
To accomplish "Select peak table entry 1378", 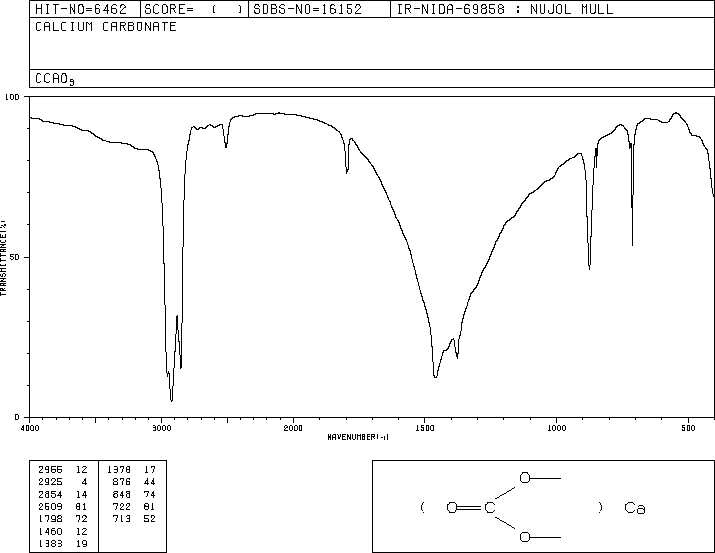I will tap(132, 470).
